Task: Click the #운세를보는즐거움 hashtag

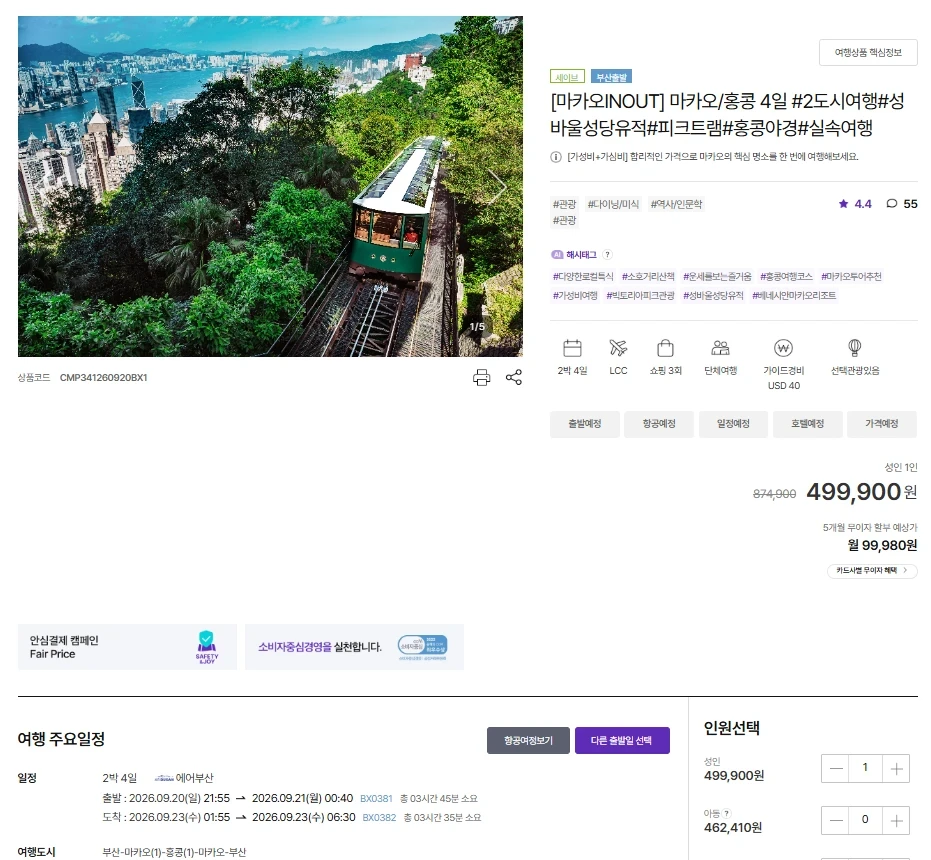Action: click(x=717, y=277)
